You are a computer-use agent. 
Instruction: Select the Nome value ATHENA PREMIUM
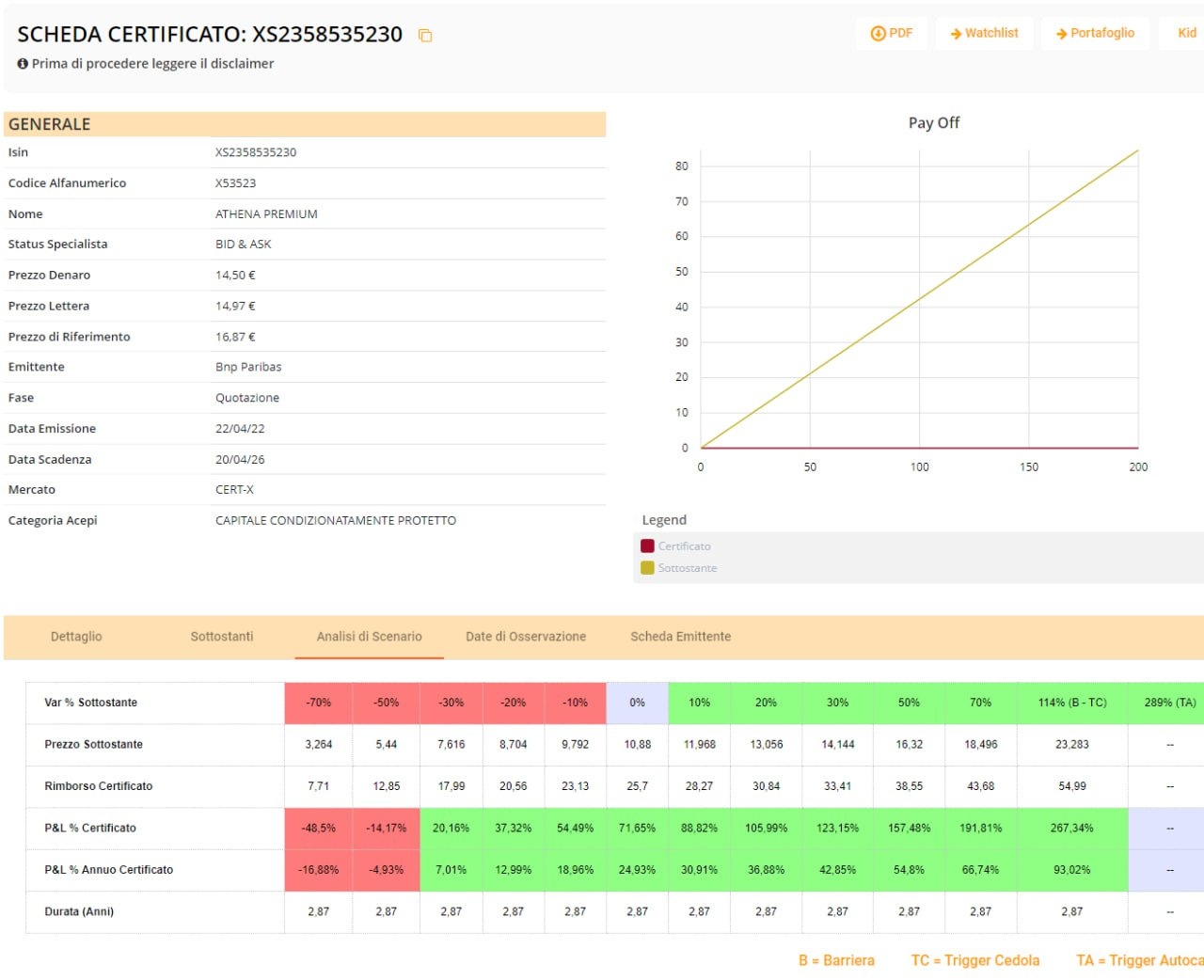click(266, 214)
